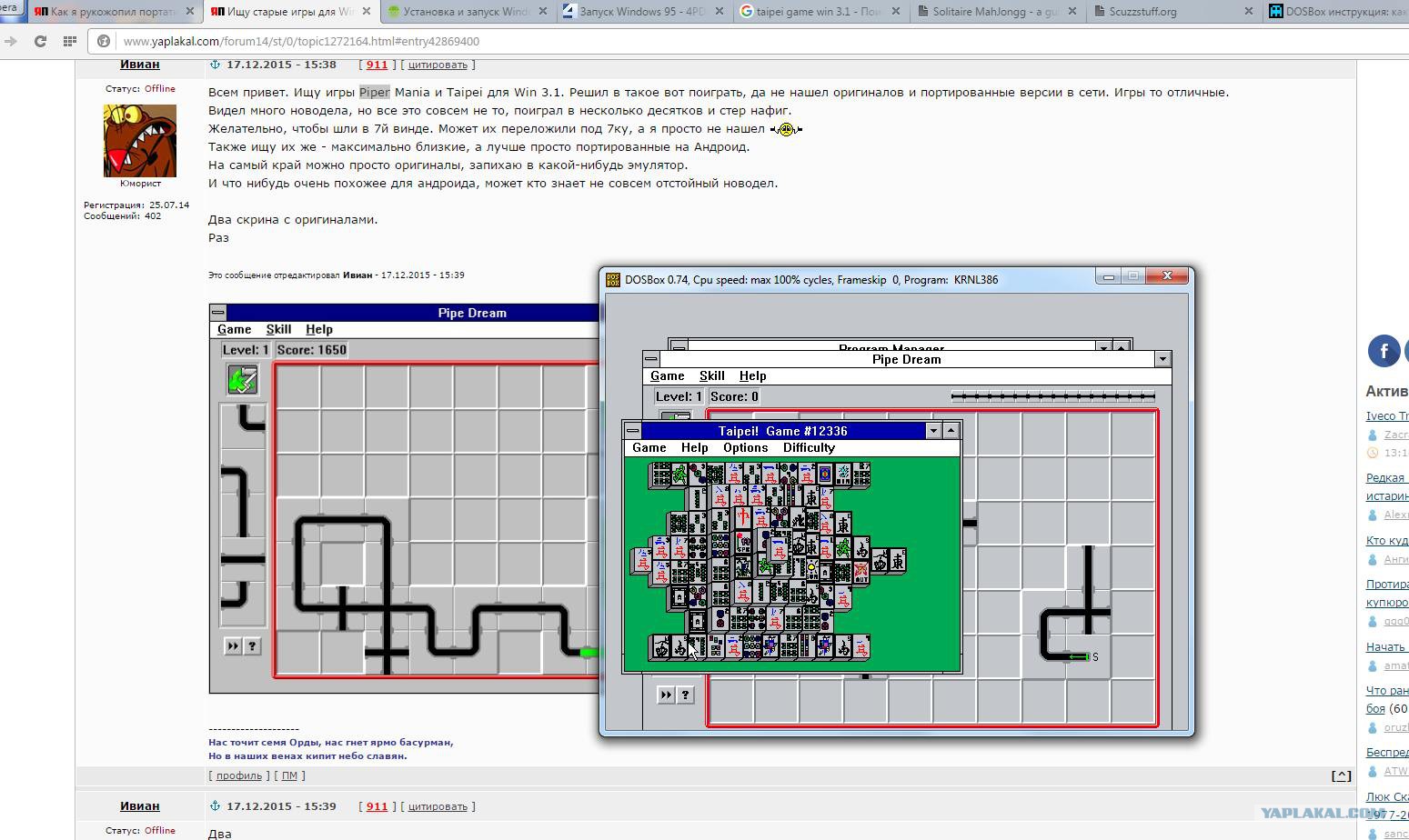Screen dimensions: 1409x840
Task: Click the fast-forward button in DOSBox Pipe Dream
Action: point(666,695)
